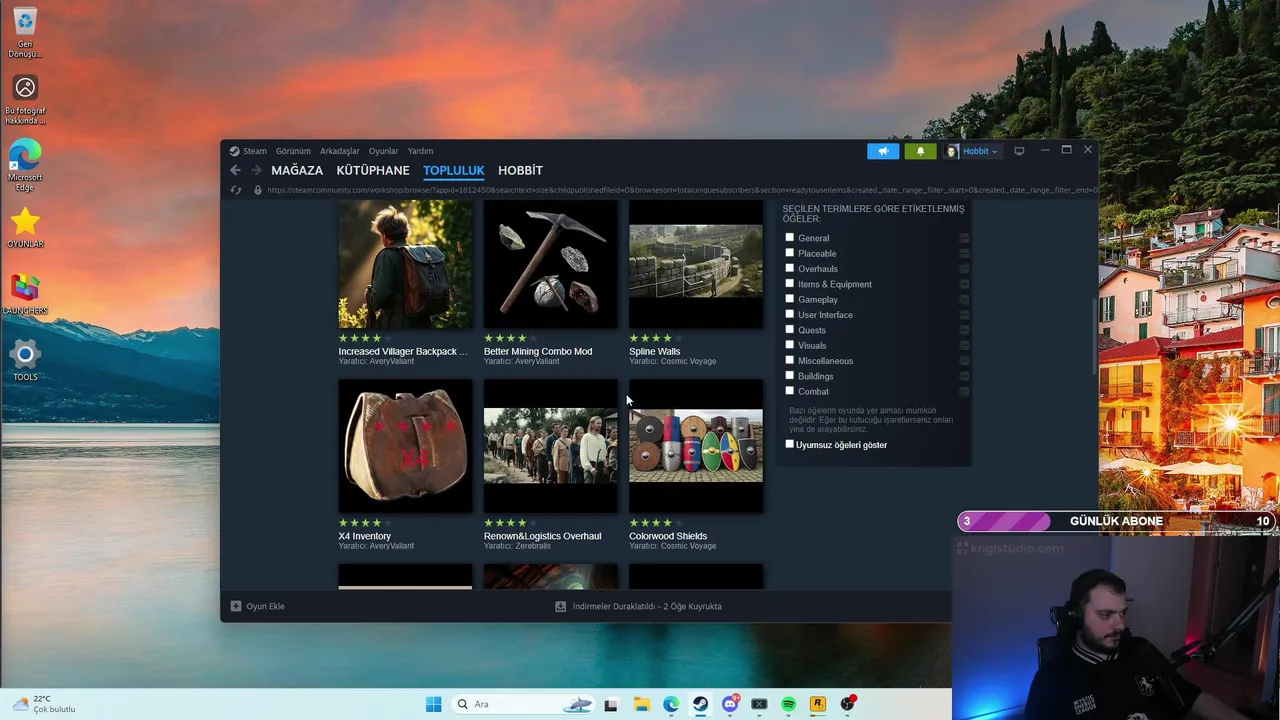Open the Arkadaşlar menu
1280x720 pixels.
point(340,151)
